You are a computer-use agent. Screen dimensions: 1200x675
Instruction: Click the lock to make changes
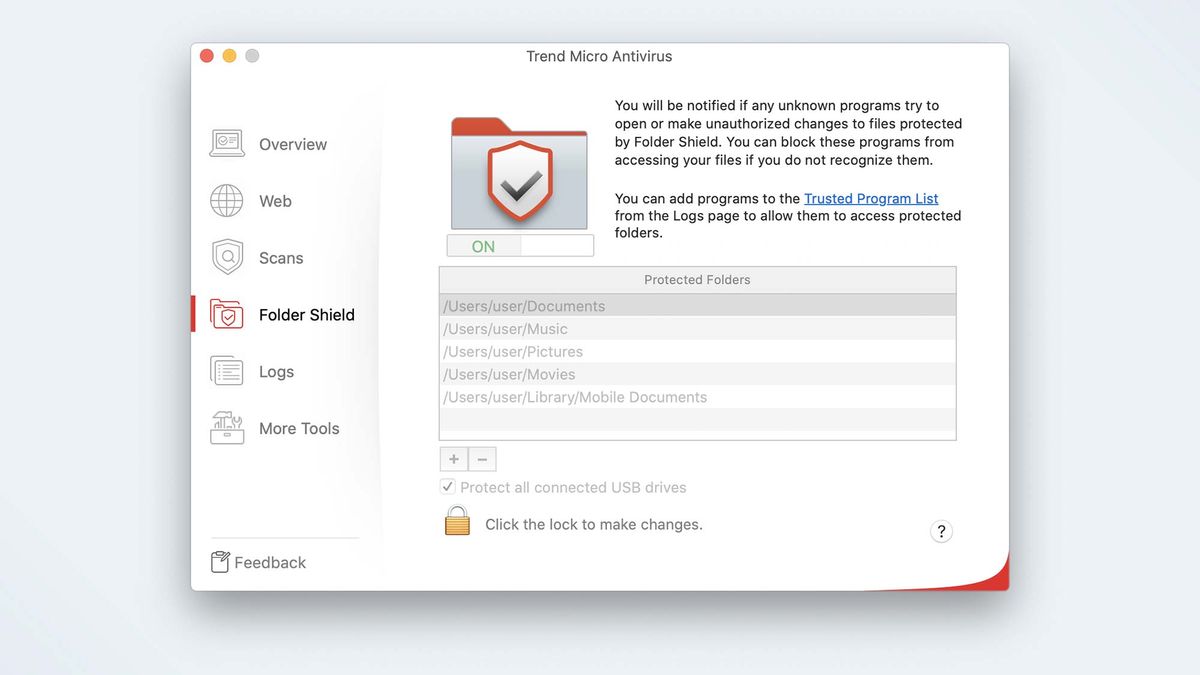(456, 521)
